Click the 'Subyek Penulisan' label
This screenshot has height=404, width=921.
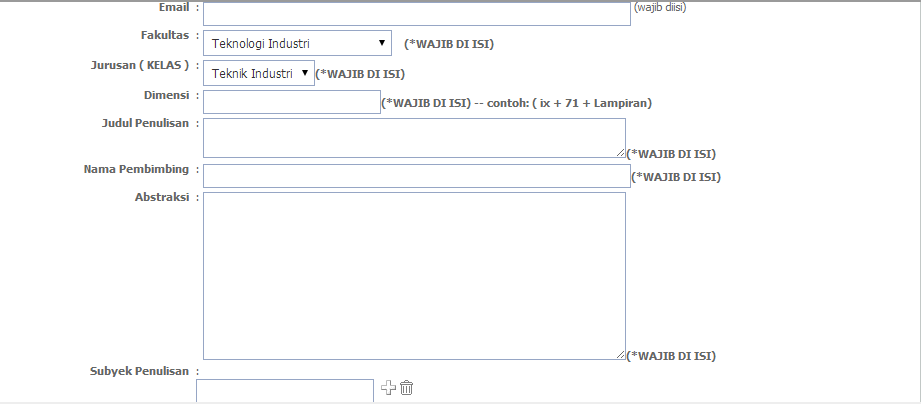(139, 371)
